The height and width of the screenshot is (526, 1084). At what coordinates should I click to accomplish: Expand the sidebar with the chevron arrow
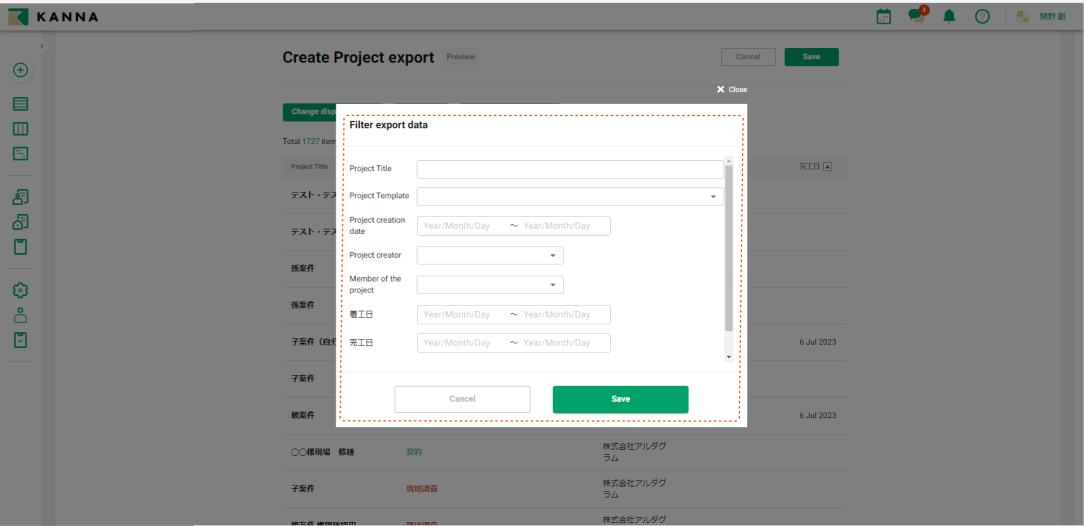point(41,47)
